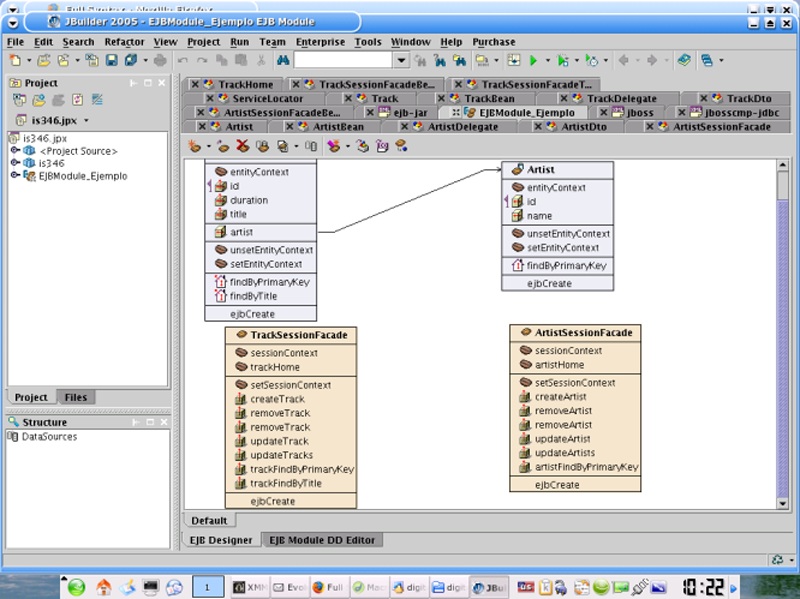Open the Refactor menu

coord(124,42)
